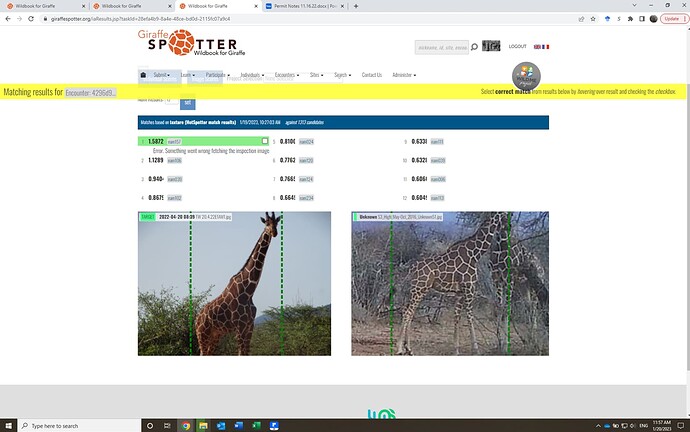Image resolution: width=690 pixels, height=432 pixels.
Task: Show hidden system tray icons chevron
Action: click(x=598, y=425)
